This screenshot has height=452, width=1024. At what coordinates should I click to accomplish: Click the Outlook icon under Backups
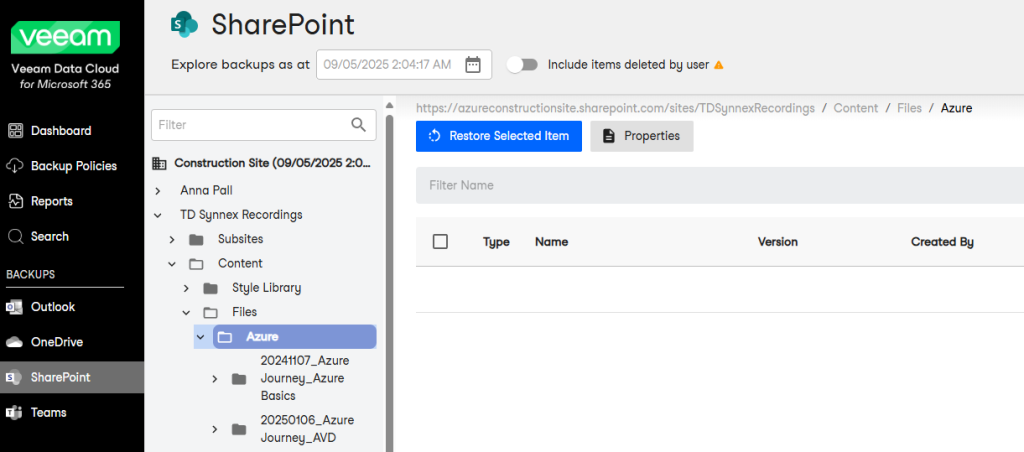point(15,307)
